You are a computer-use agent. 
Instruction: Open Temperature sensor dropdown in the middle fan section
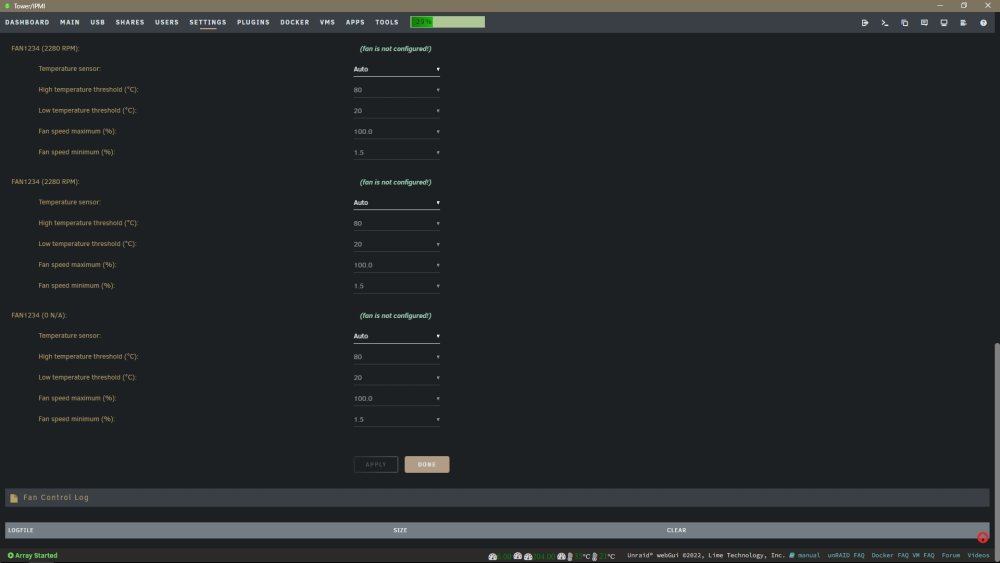396,203
